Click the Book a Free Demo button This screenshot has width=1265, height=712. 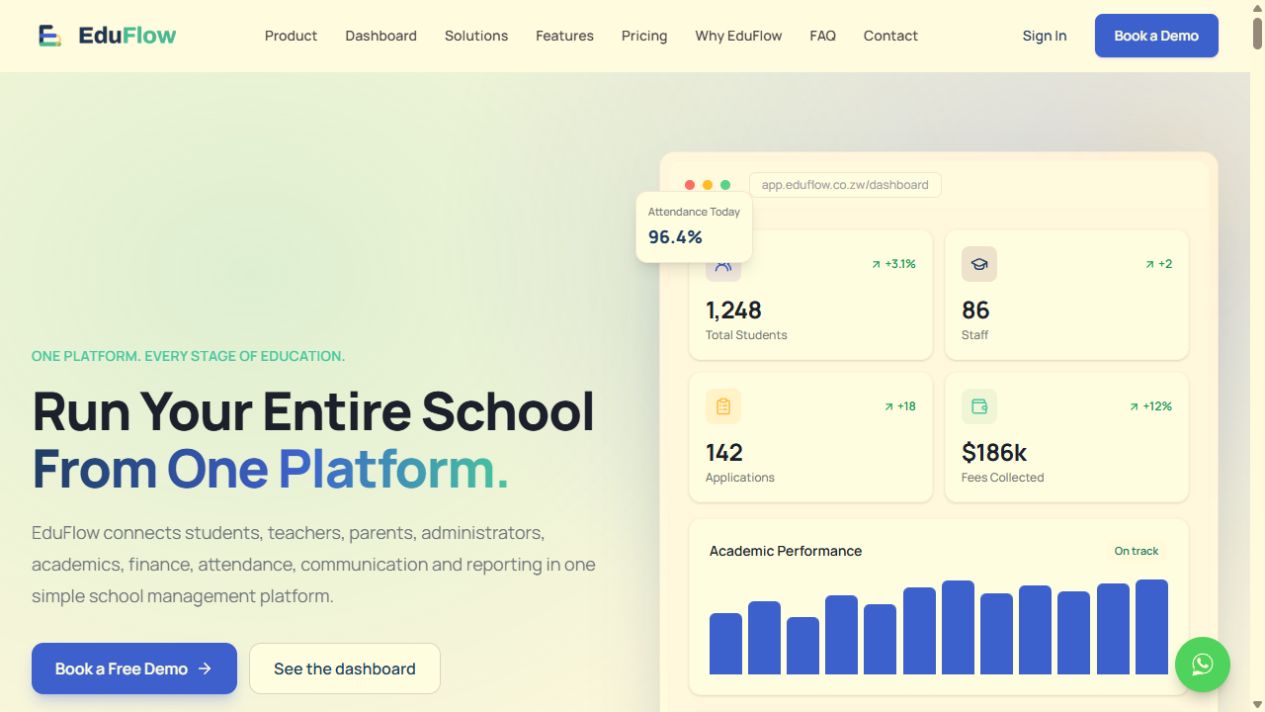134,668
